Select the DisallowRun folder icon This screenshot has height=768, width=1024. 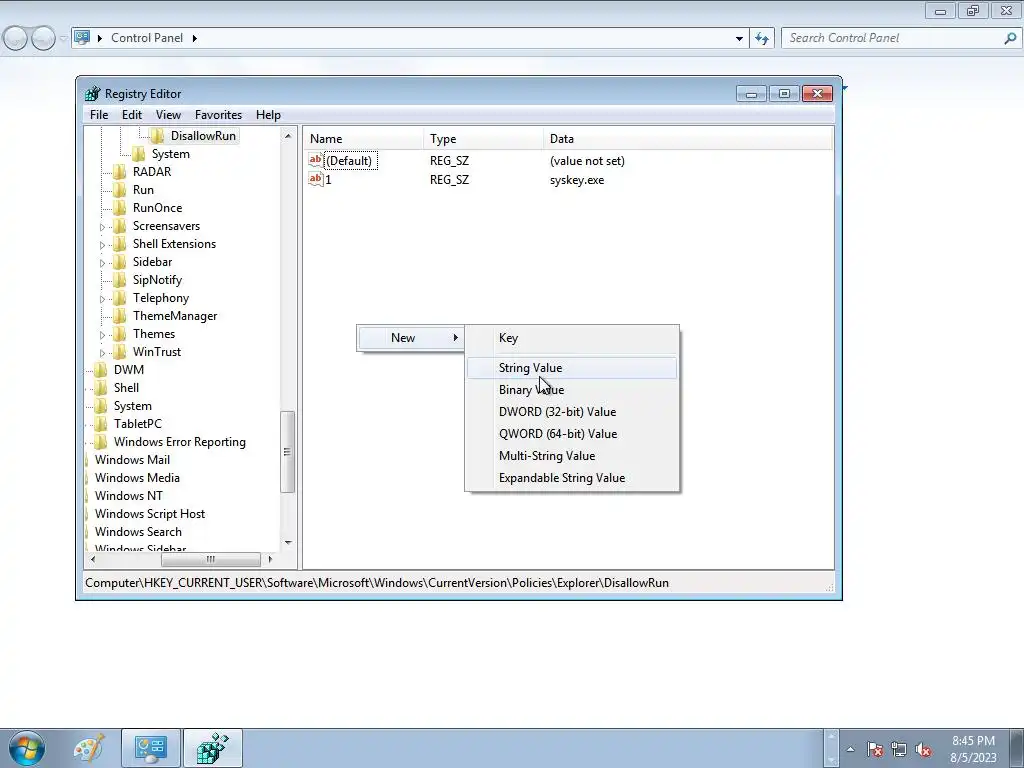pos(157,136)
